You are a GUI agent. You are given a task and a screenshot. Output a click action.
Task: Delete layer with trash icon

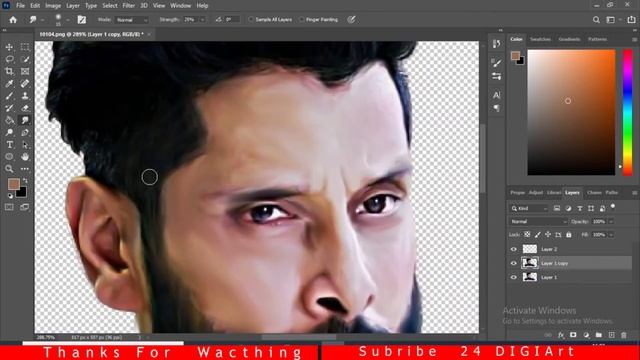click(624, 335)
